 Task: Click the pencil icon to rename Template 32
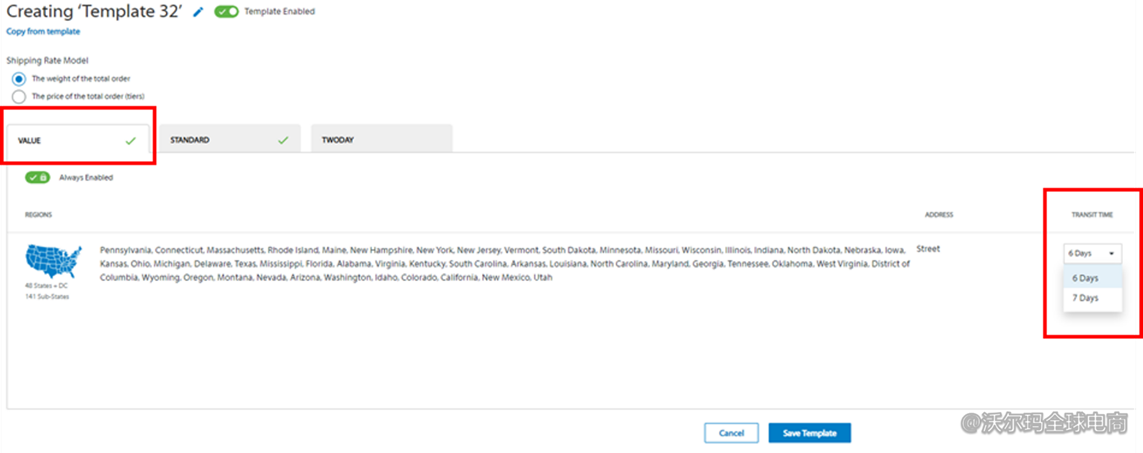click(198, 12)
